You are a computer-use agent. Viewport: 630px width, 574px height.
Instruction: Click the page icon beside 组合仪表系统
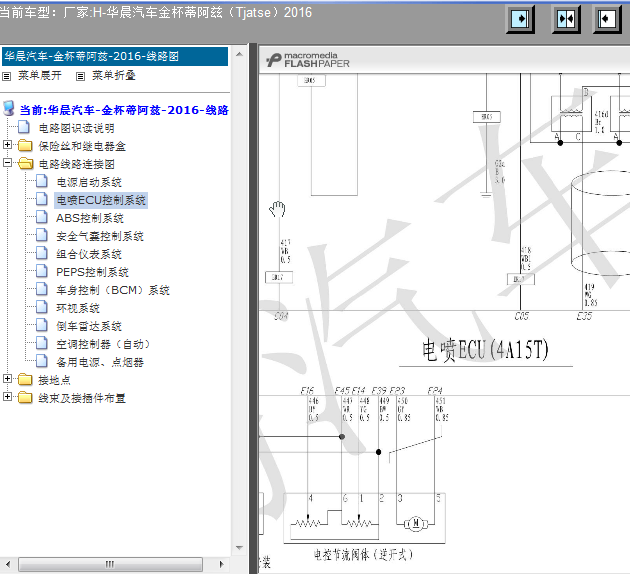point(42,253)
